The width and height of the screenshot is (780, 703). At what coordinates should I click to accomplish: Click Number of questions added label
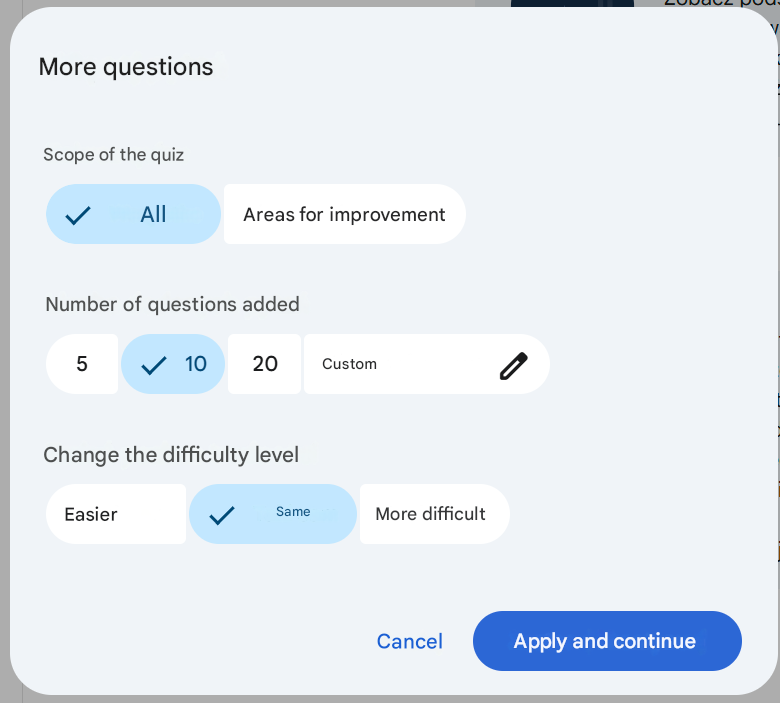coord(173,304)
